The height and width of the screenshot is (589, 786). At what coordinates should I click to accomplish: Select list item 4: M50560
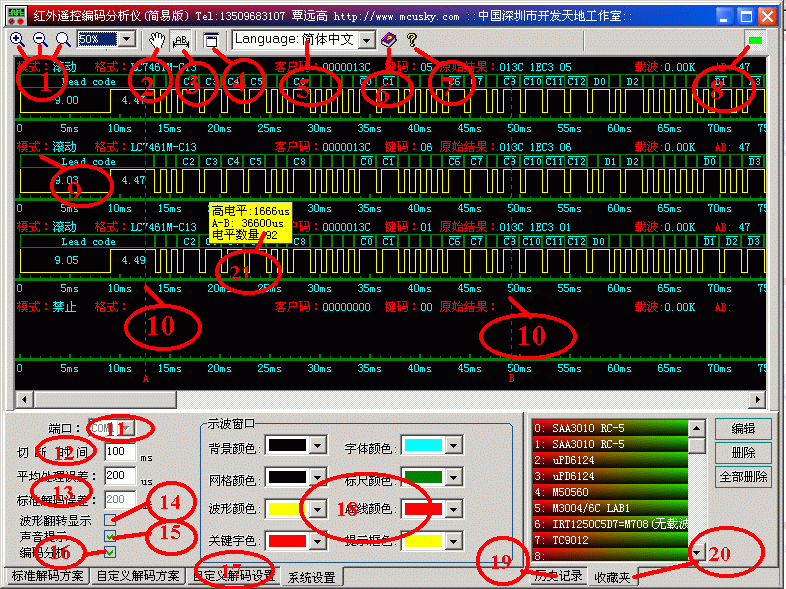(x=610, y=491)
